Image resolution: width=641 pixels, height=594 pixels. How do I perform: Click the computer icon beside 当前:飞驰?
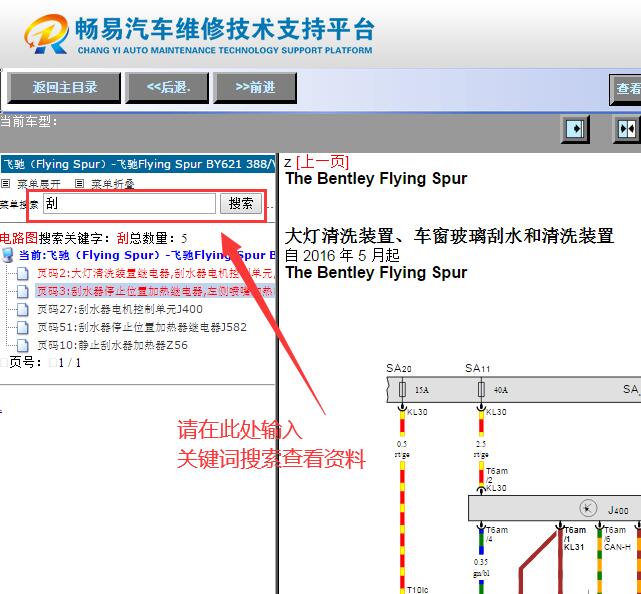coord(7,256)
